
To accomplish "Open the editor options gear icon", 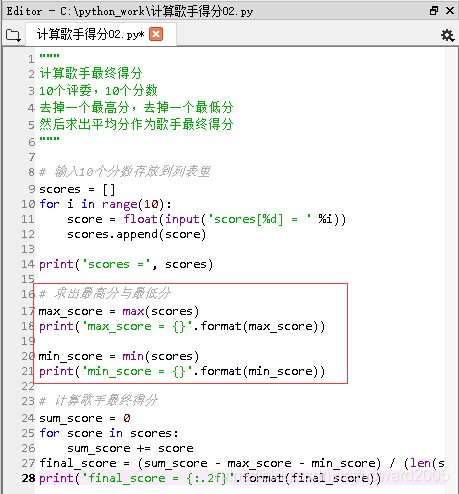I will click(448, 35).
